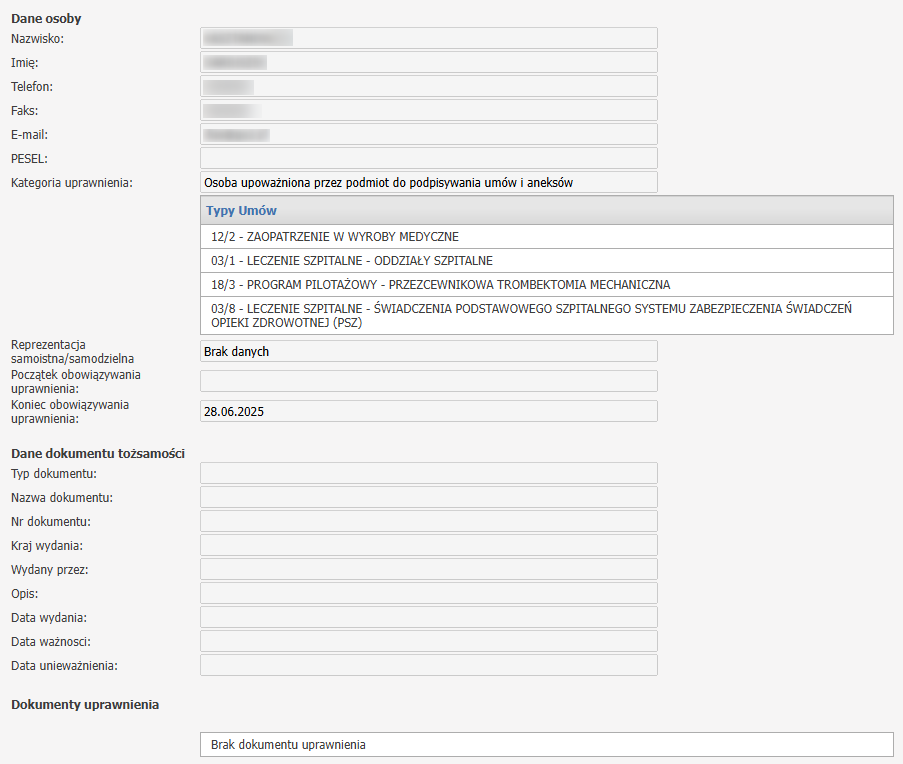Select the 03/8 PSZ contract type row
This screenshot has width=903, height=764.
click(546, 316)
